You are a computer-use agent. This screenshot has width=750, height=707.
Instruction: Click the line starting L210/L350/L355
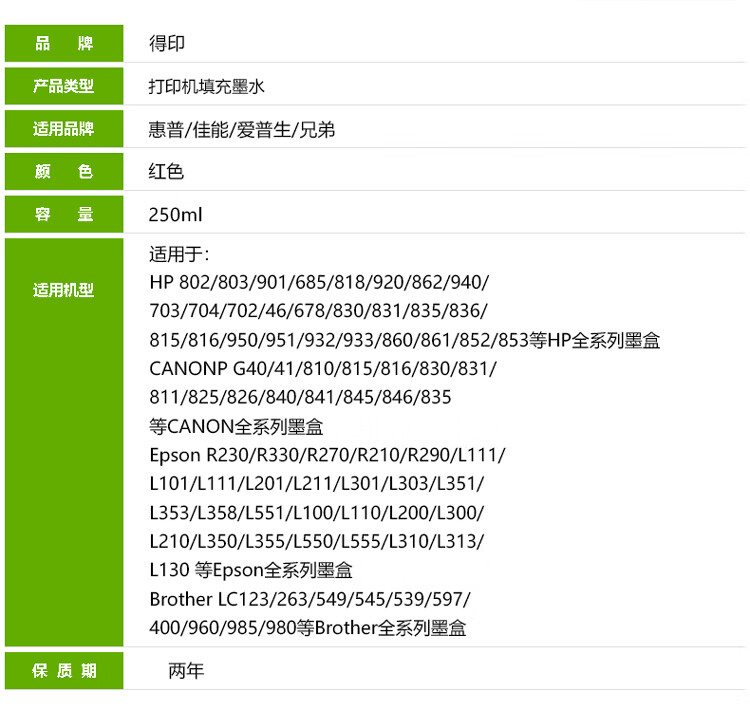(x=317, y=541)
